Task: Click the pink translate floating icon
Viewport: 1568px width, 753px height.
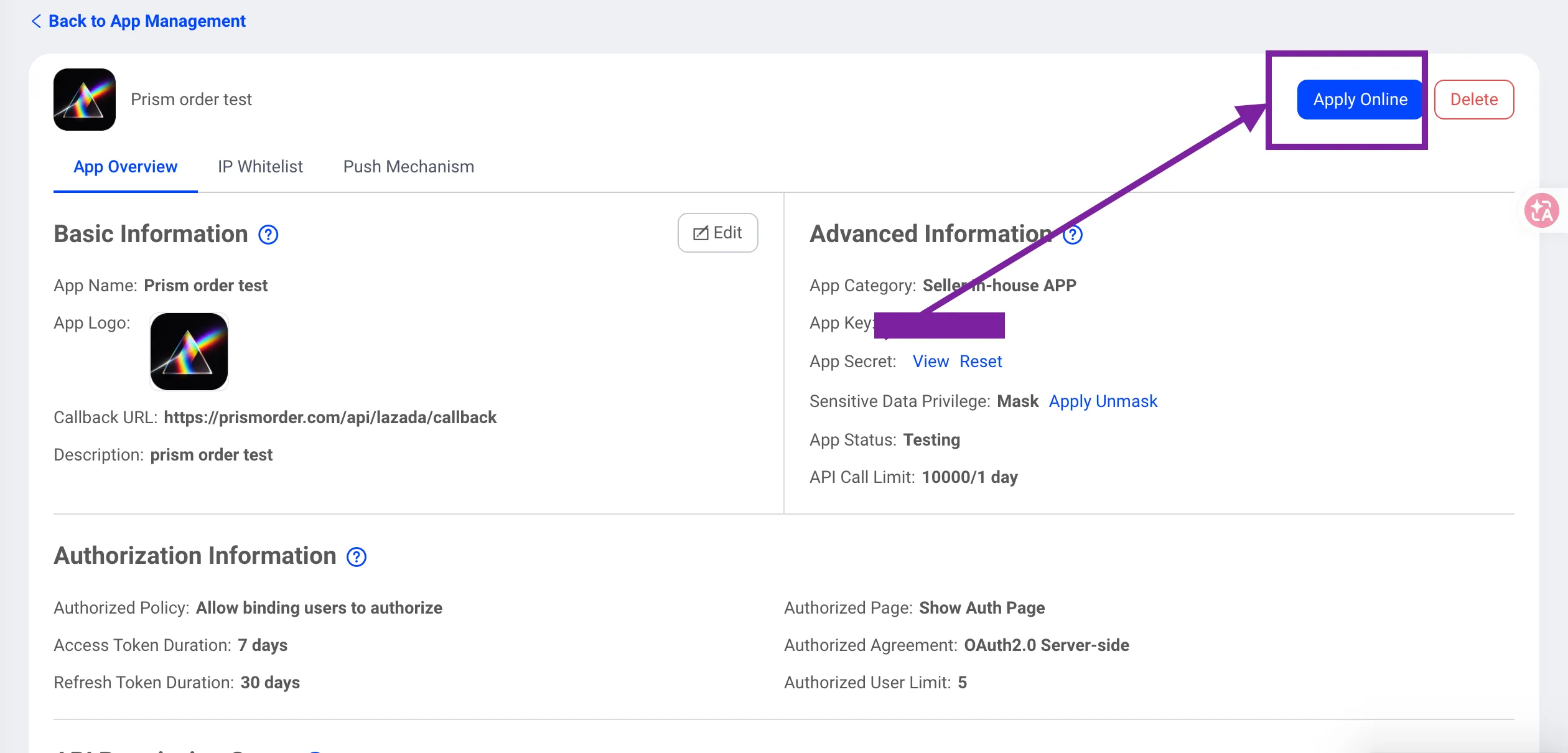Action: point(1542,210)
